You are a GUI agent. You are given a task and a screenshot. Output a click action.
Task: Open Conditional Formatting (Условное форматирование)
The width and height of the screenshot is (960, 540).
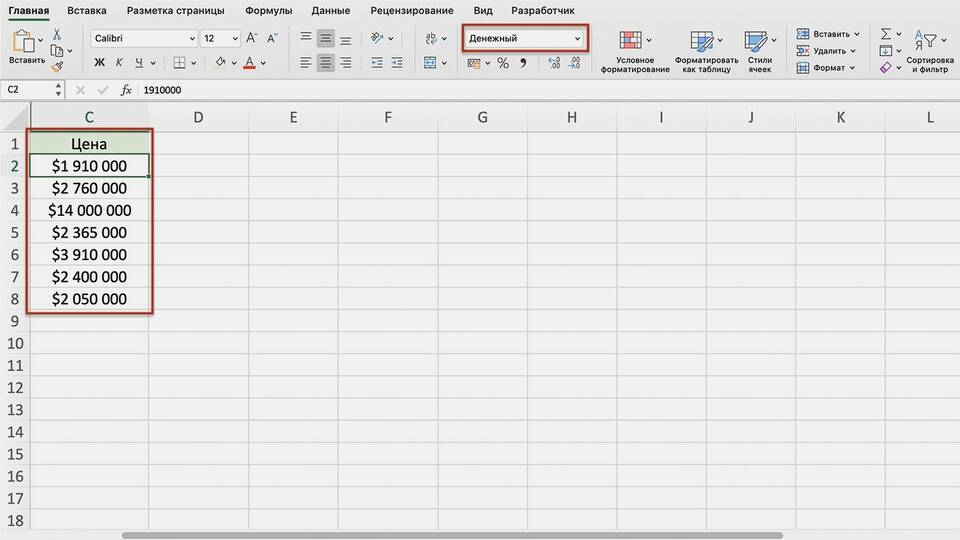[x=635, y=52]
